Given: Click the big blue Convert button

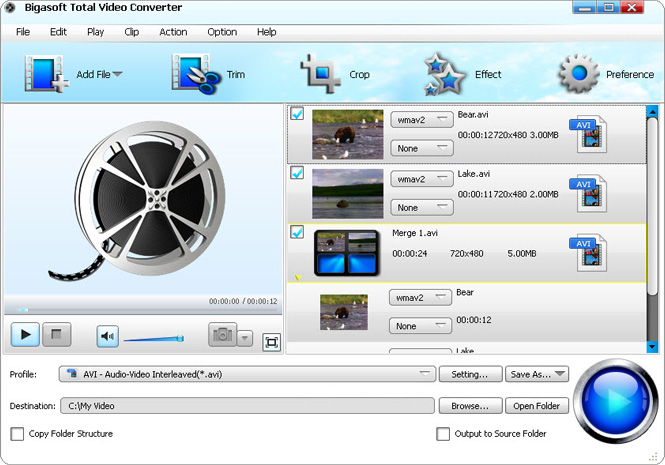Looking at the screenshot, I should [616, 401].
